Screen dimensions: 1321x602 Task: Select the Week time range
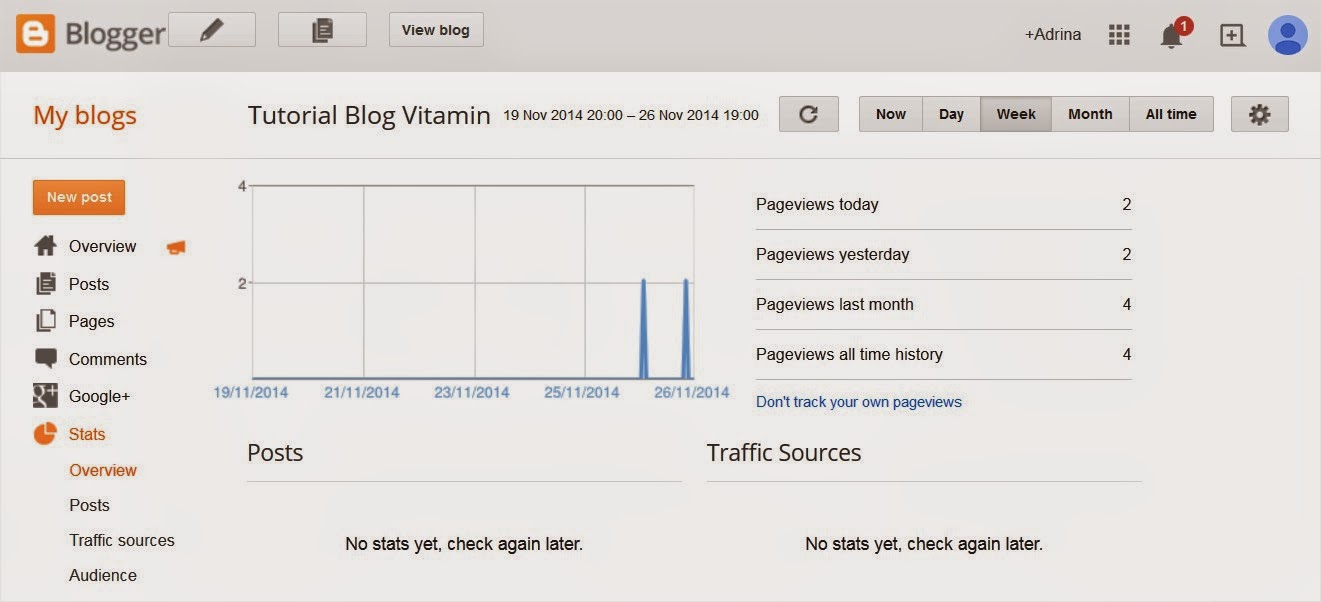tap(1016, 114)
